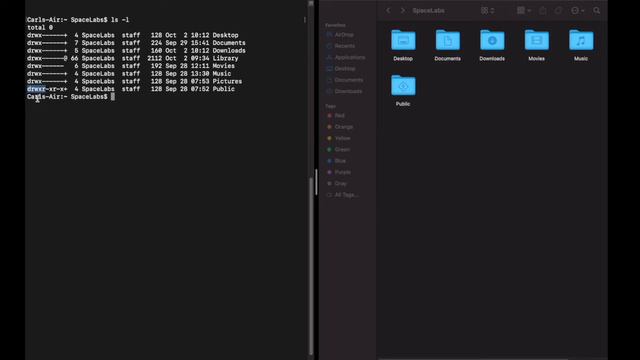The height and width of the screenshot is (360, 640).
Task: Click the 'total 0' line in Terminal
Action: tap(40, 27)
